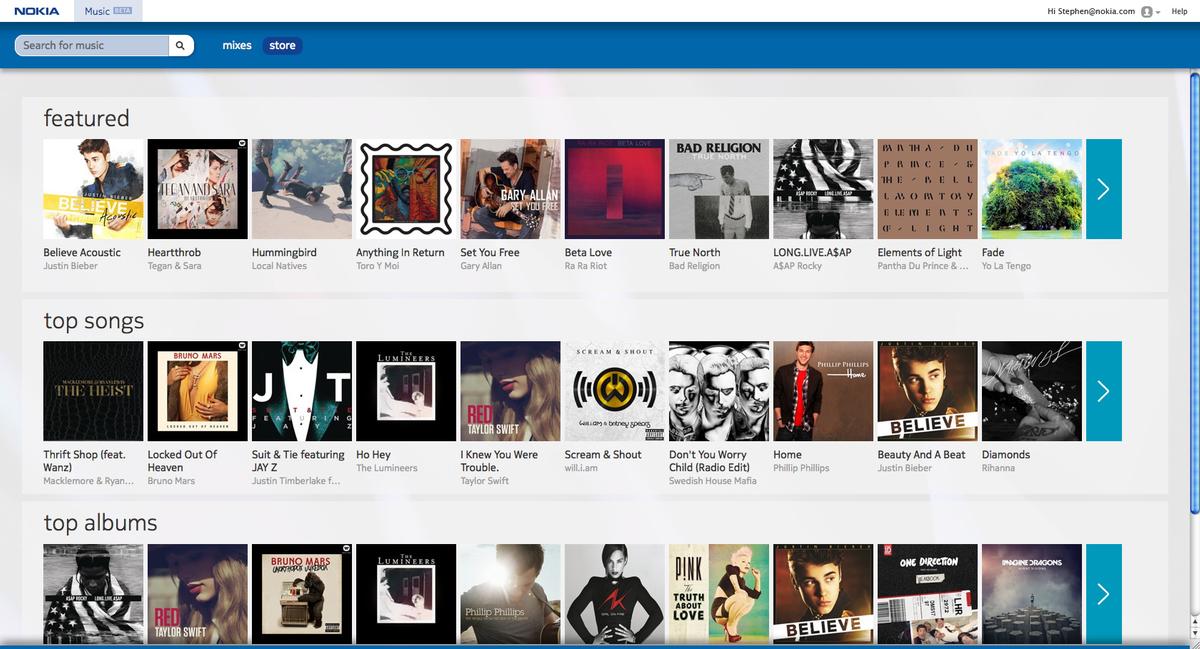Open the Phillip Phillips Home cover
Image resolution: width=1200 pixels, height=649 pixels.
click(x=823, y=391)
